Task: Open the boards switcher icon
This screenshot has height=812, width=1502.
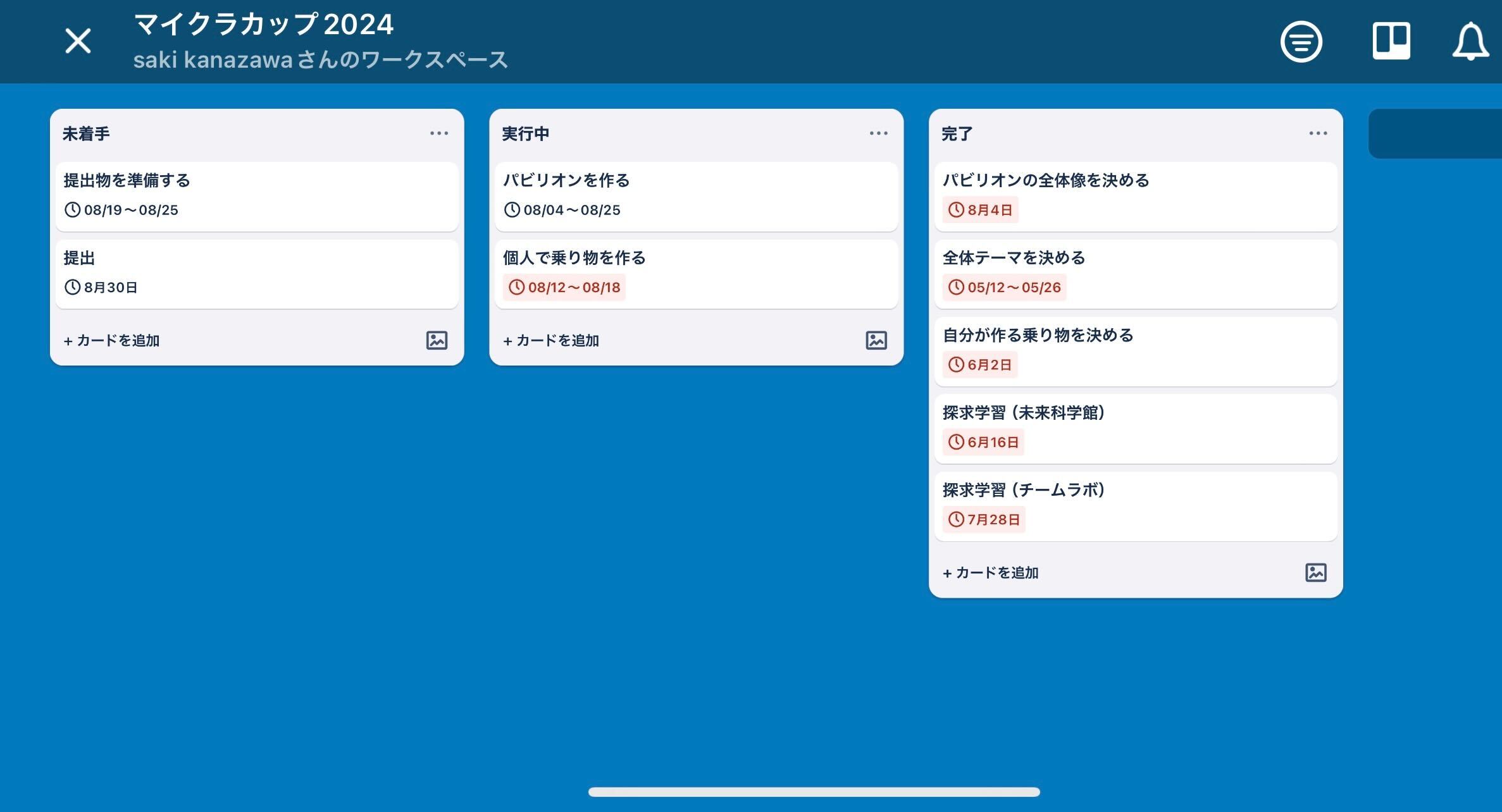Action: (x=1391, y=41)
